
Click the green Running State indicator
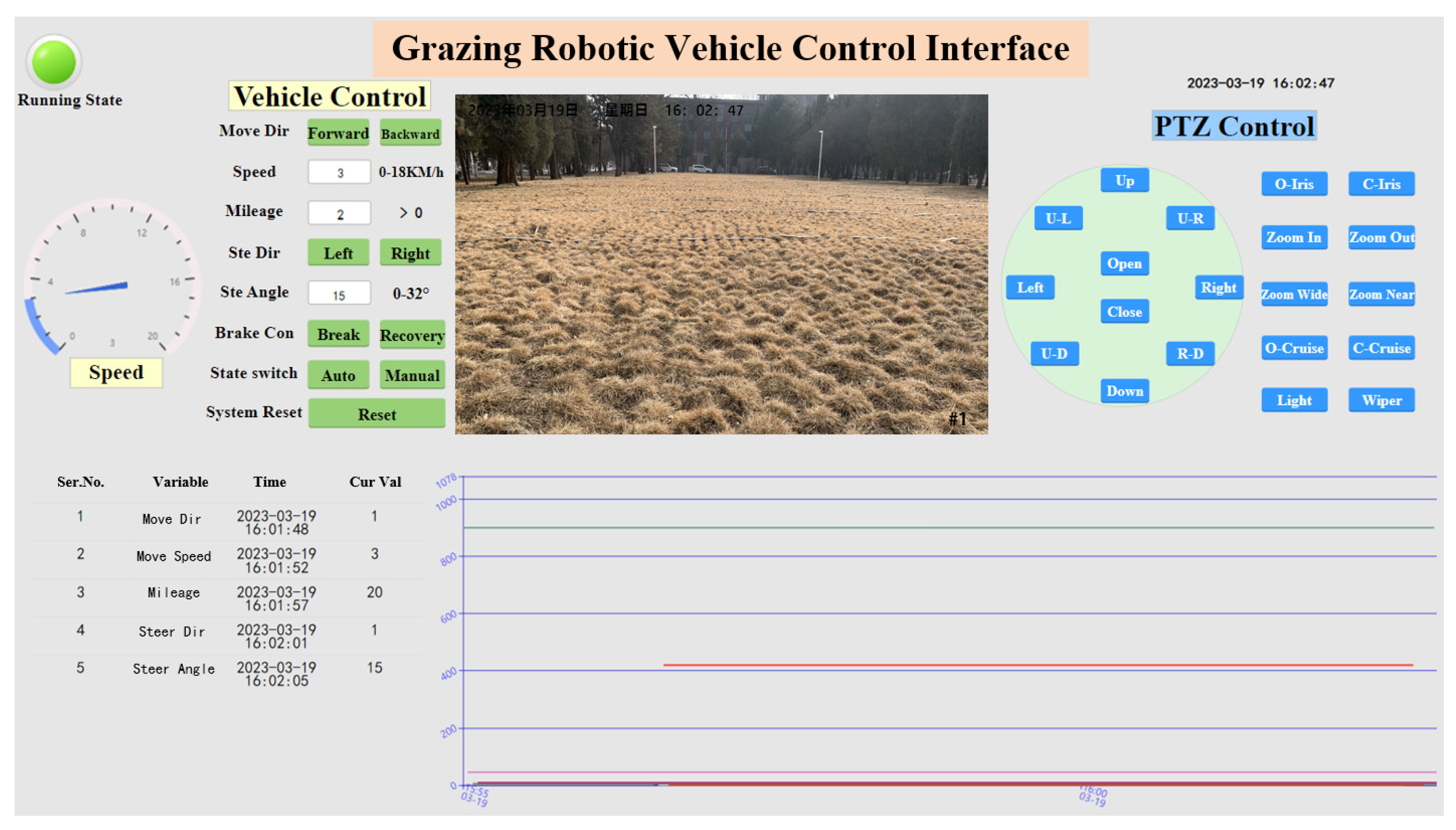53,62
